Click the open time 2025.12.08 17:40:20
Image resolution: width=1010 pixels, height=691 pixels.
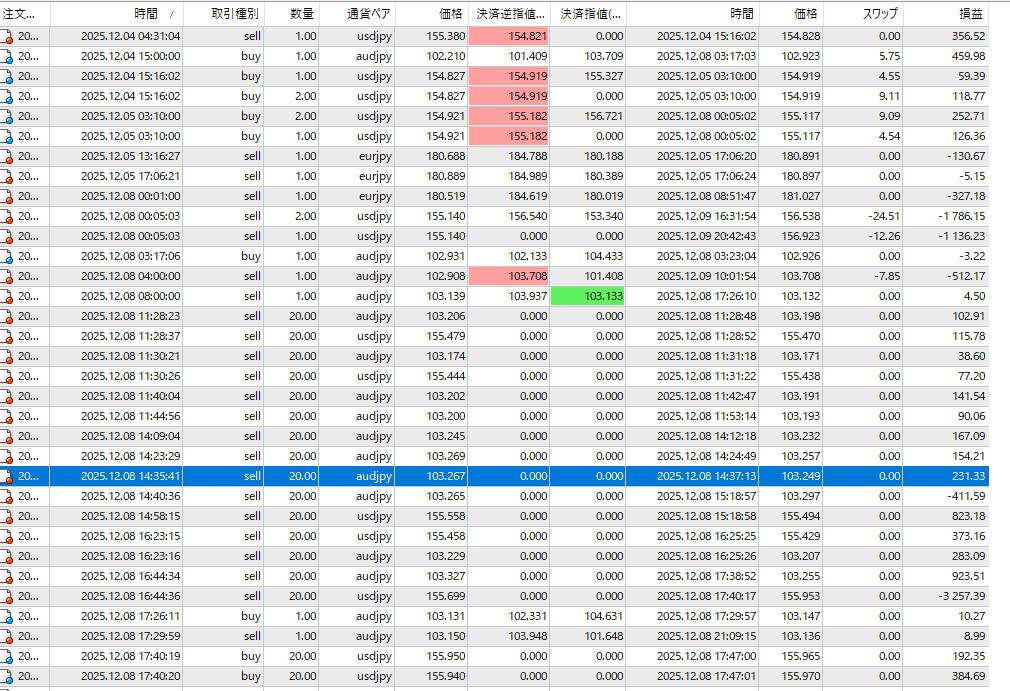(131, 676)
